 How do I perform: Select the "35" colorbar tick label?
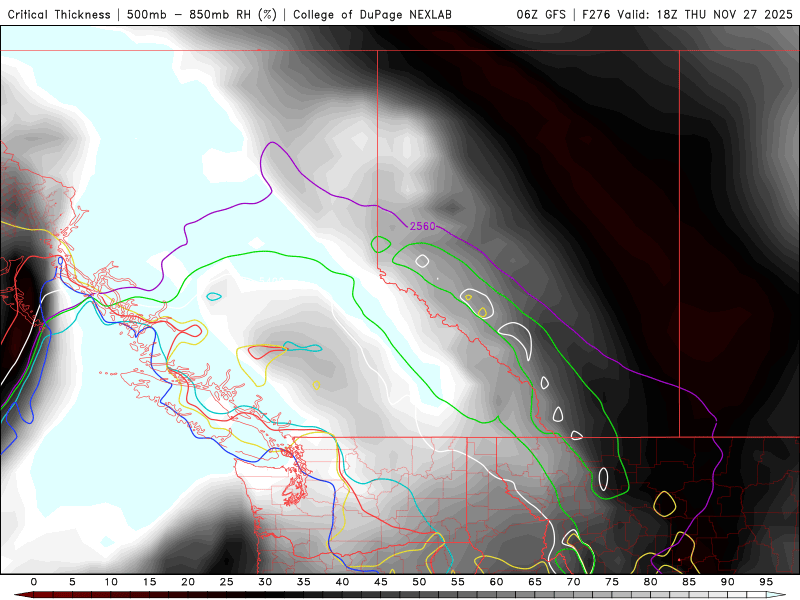(x=304, y=582)
